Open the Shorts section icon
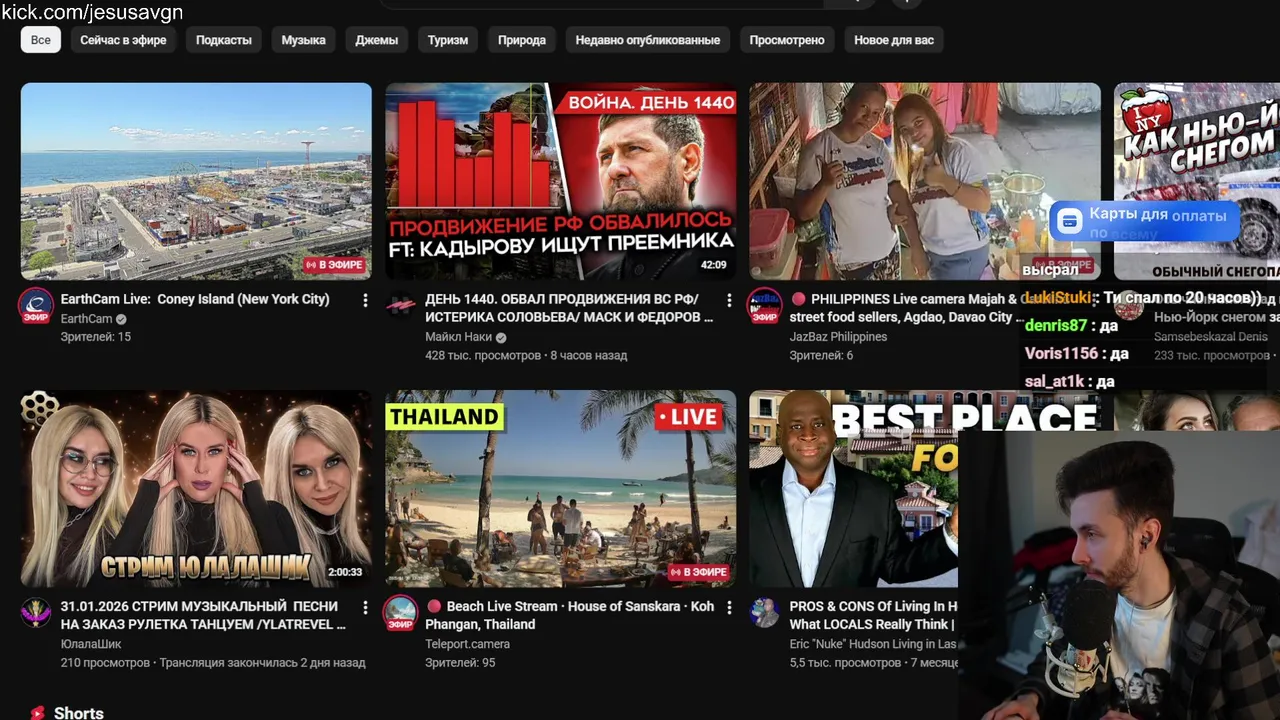This screenshot has width=1280, height=720. click(x=37, y=712)
